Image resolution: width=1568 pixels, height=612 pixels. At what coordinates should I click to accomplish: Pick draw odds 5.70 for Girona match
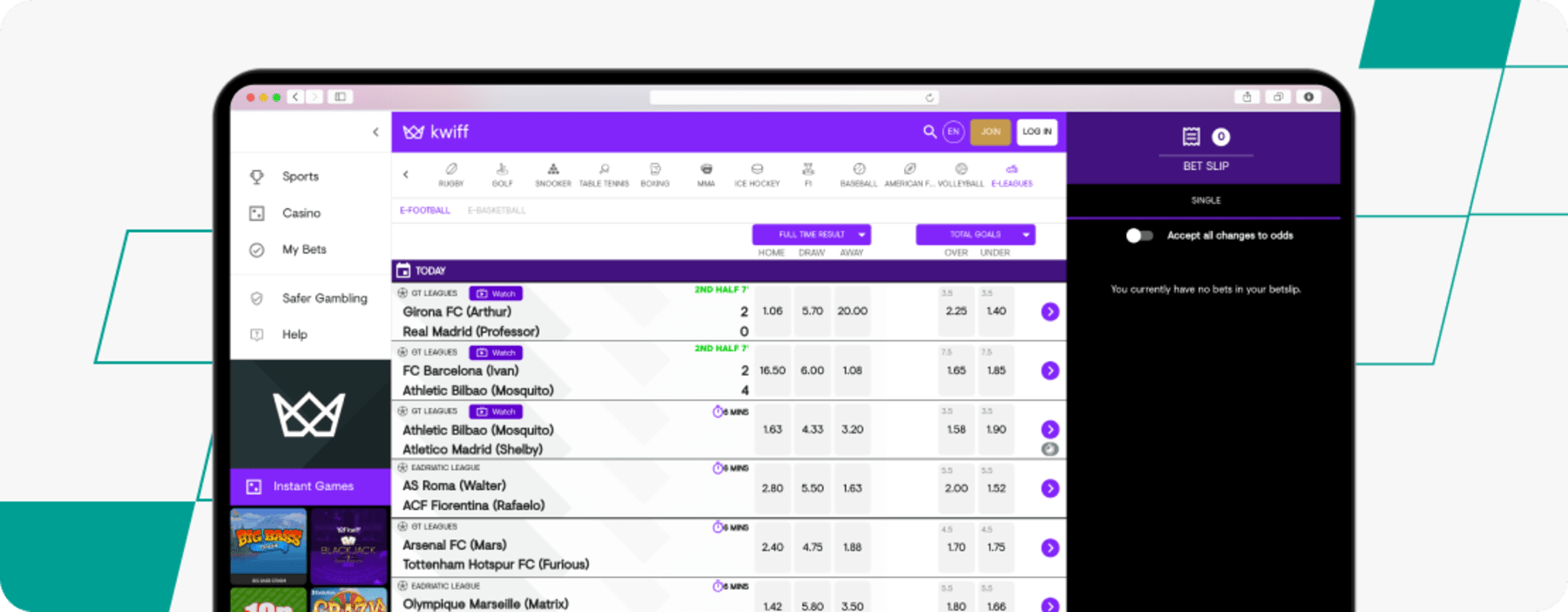(x=813, y=311)
